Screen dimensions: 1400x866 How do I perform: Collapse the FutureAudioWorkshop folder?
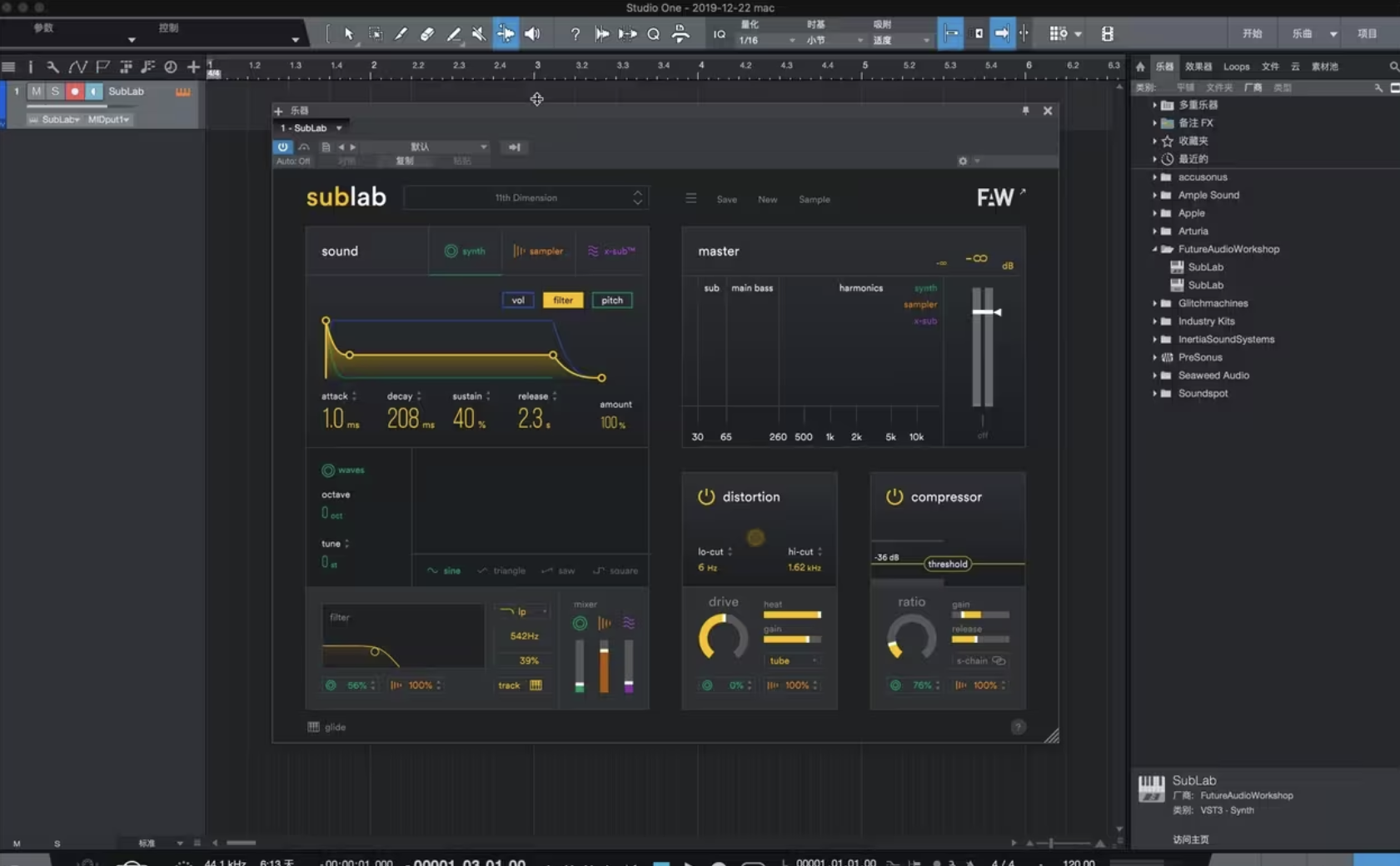point(1156,249)
